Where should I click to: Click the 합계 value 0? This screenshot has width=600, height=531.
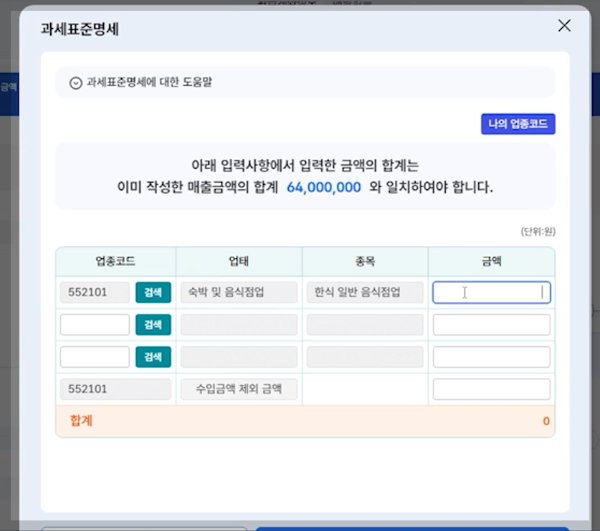click(x=546, y=421)
